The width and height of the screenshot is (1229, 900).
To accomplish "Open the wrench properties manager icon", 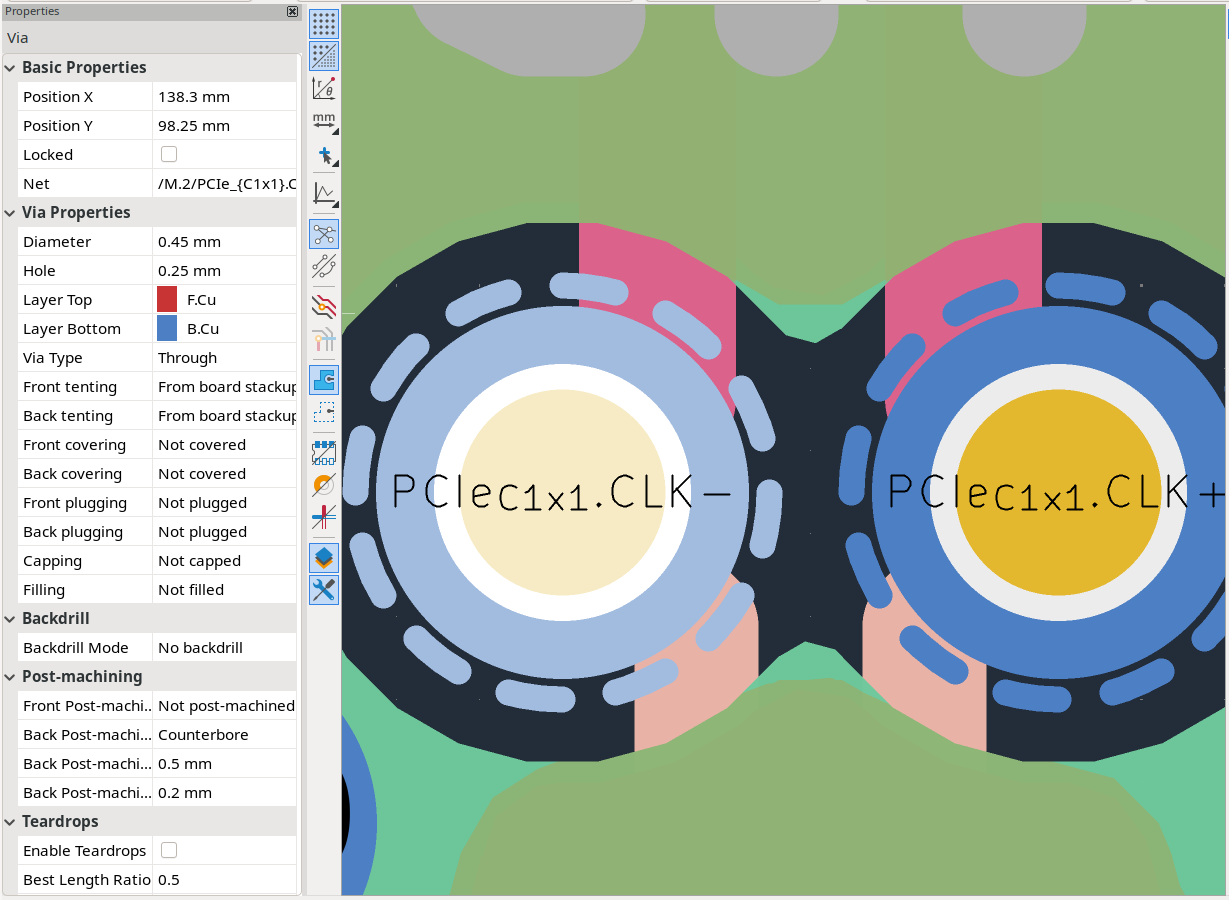I will (324, 590).
